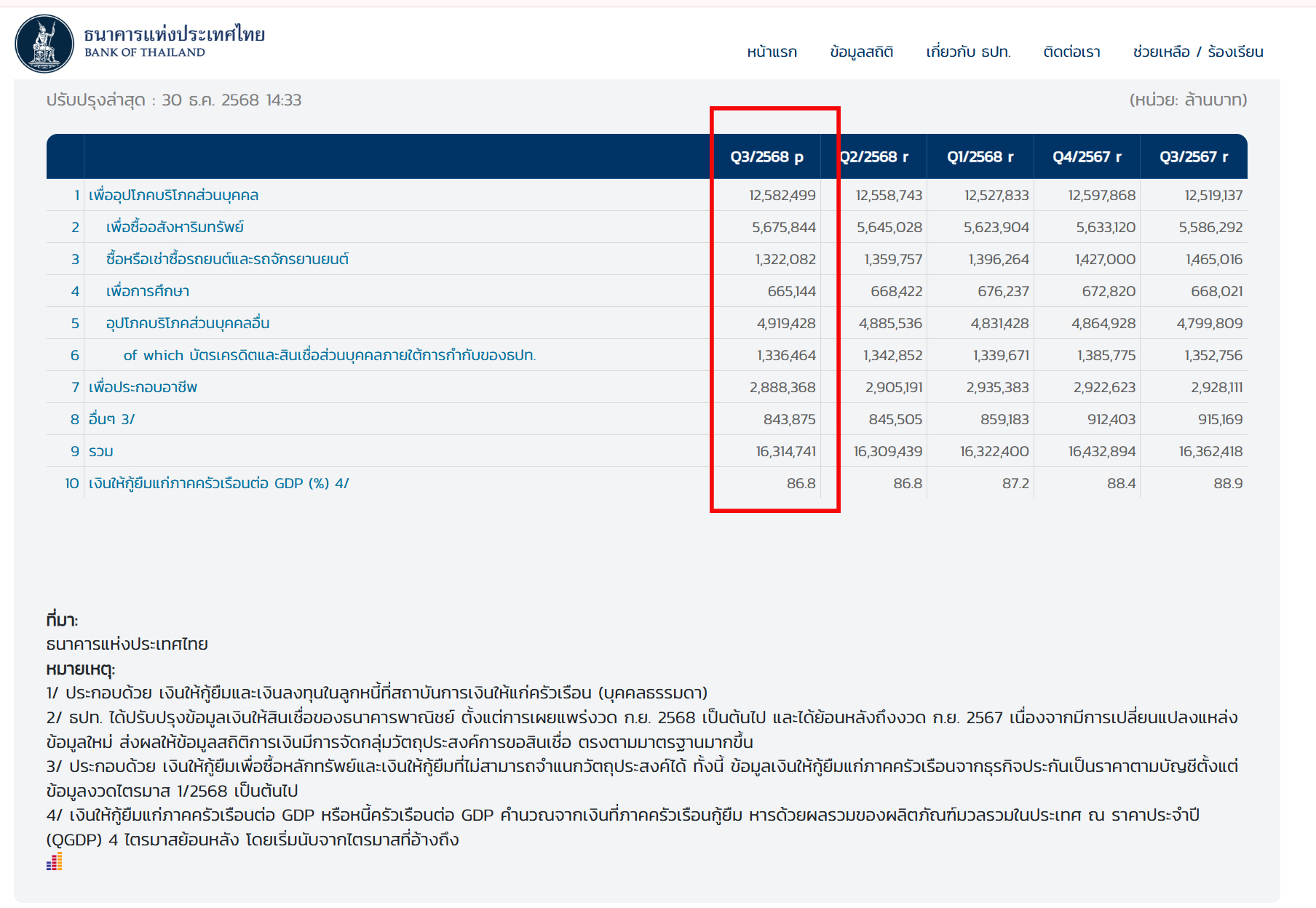Click the ธนาคารแห่งประเทศไทย header title text
Image resolution: width=1316 pixels, height=908 pixels.
coord(175,34)
